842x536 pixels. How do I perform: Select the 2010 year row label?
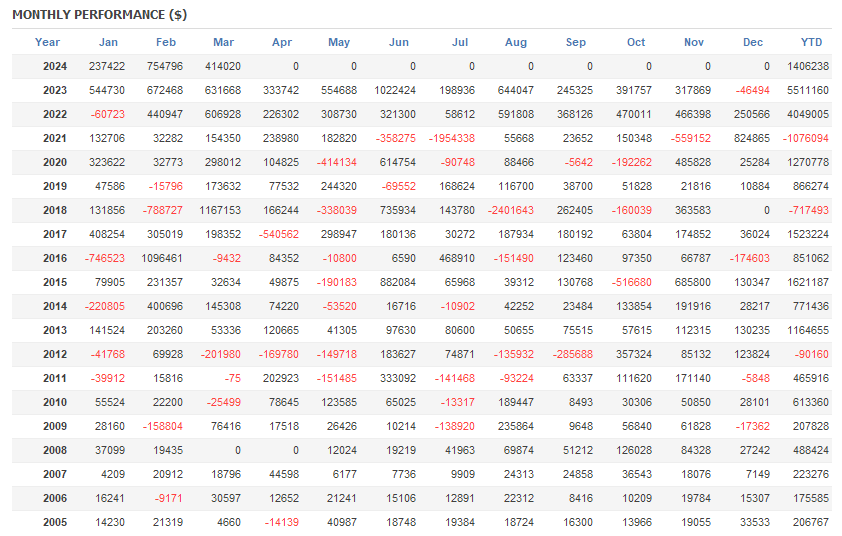click(55, 402)
